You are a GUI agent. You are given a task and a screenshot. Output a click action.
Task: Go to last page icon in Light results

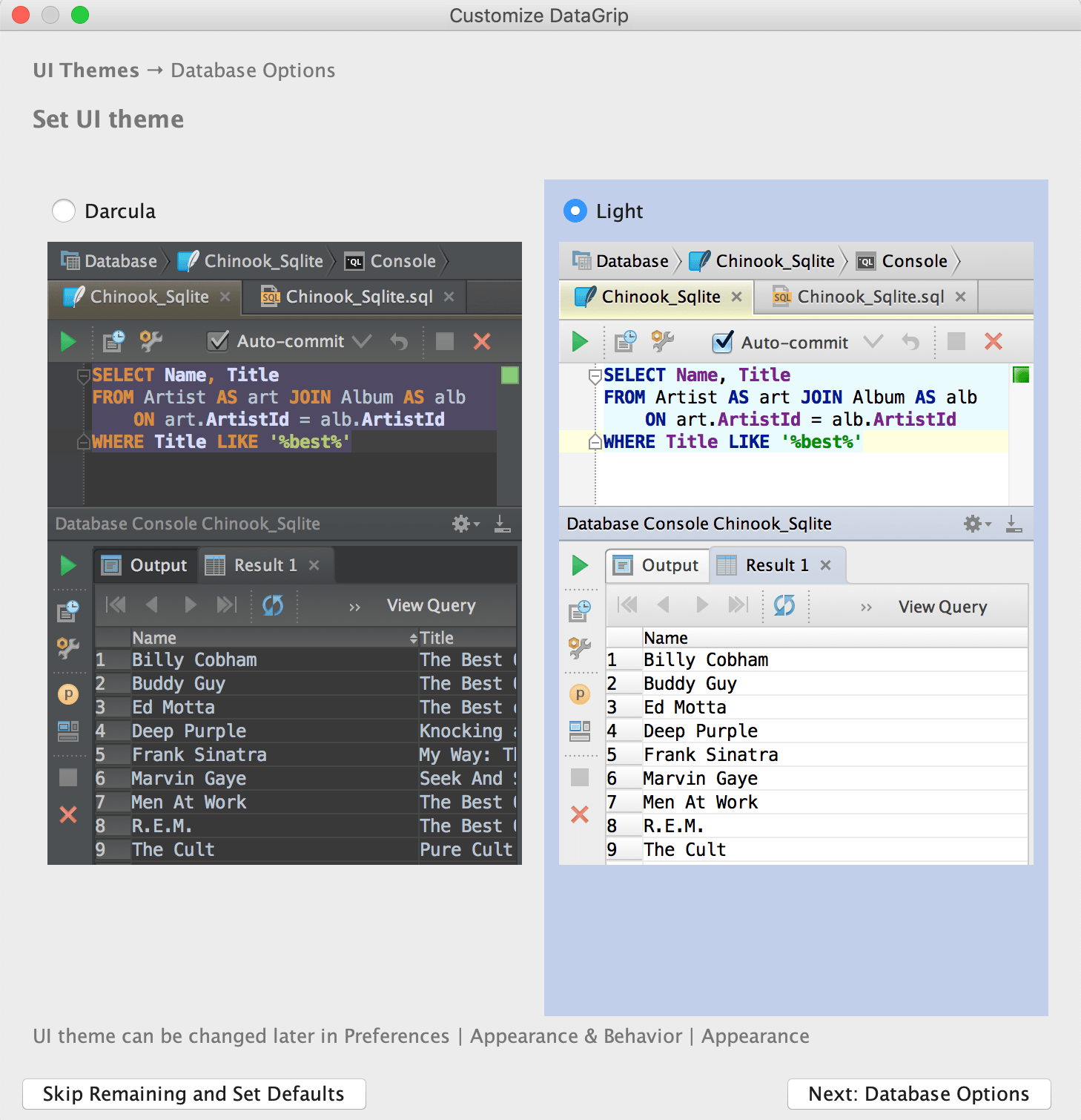pyautogui.click(x=738, y=605)
